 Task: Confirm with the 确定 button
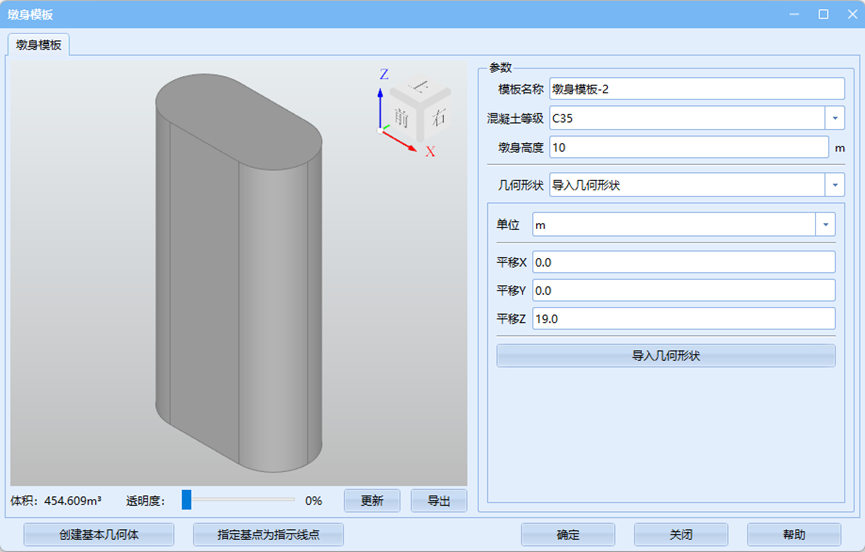pyautogui.click(x=568, y=535)
